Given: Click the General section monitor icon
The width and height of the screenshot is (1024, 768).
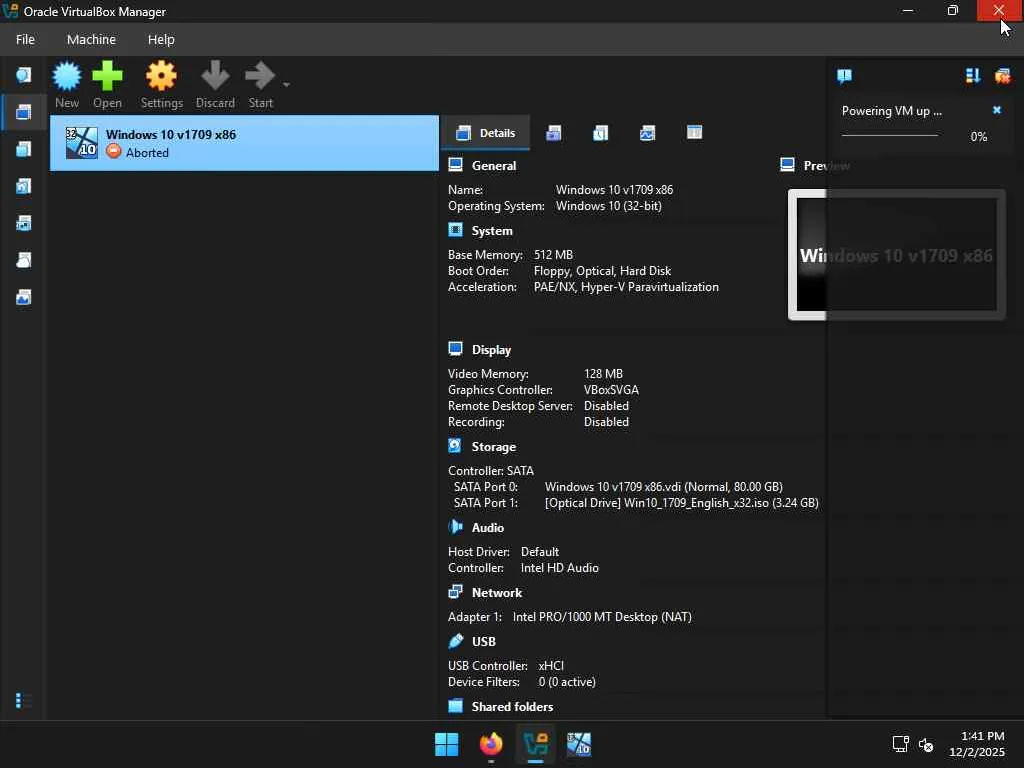Looking at the screenshot, I should pyautogui.click(x=455, y=165).
